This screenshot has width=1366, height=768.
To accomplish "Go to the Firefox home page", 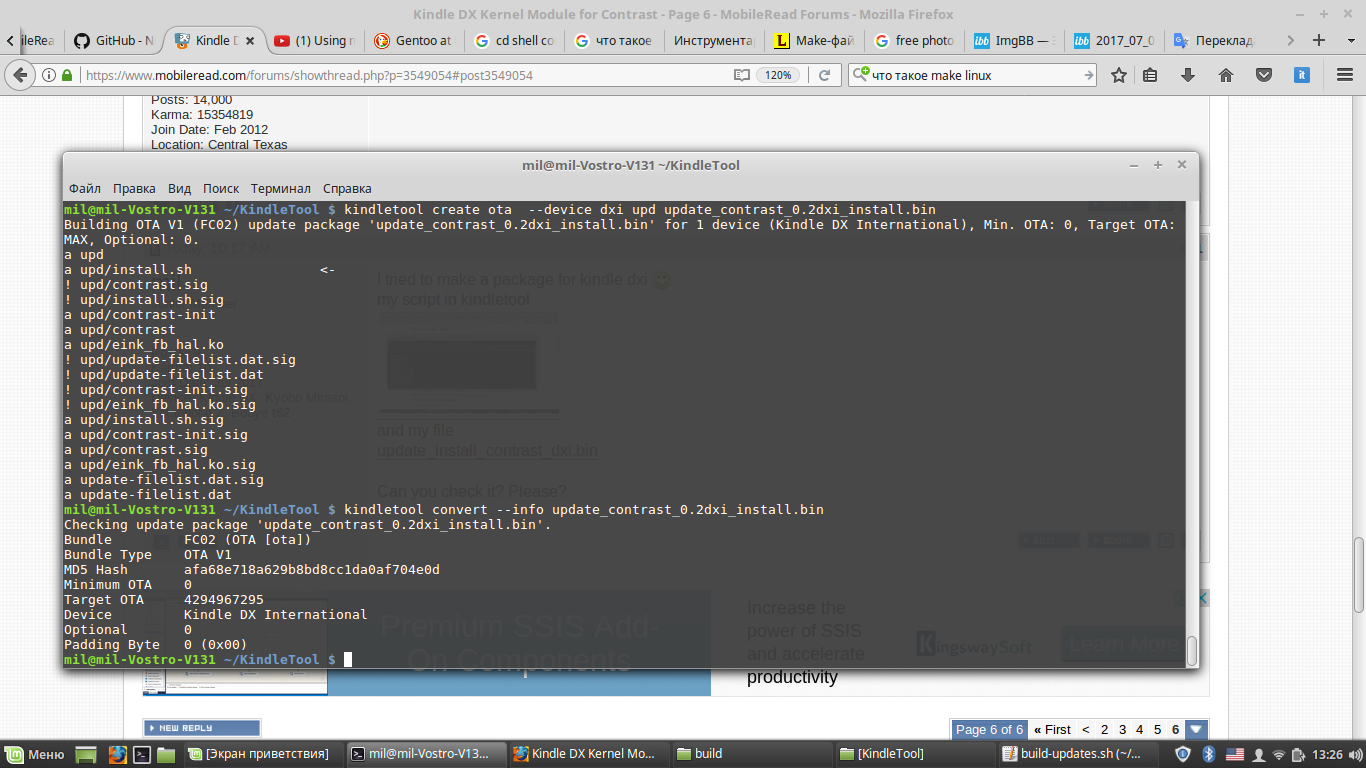I will (x=1226, y=75).
